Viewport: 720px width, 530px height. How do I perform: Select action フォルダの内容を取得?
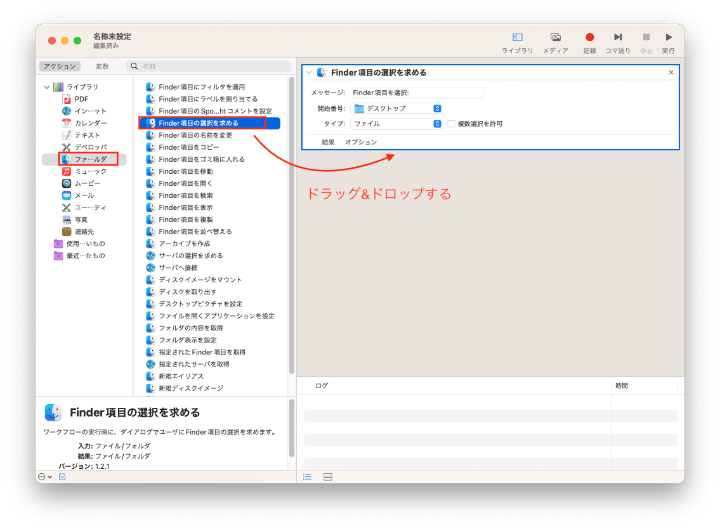(185, 328)
